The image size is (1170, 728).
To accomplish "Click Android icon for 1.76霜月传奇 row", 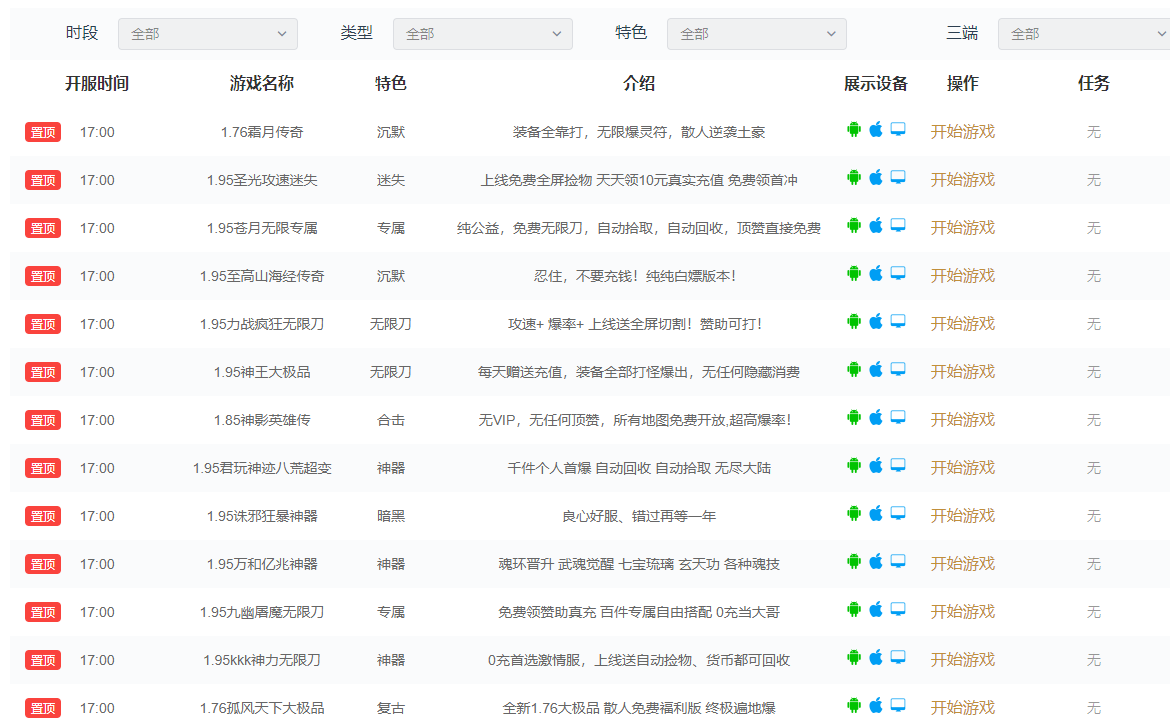I will [854, 130].
